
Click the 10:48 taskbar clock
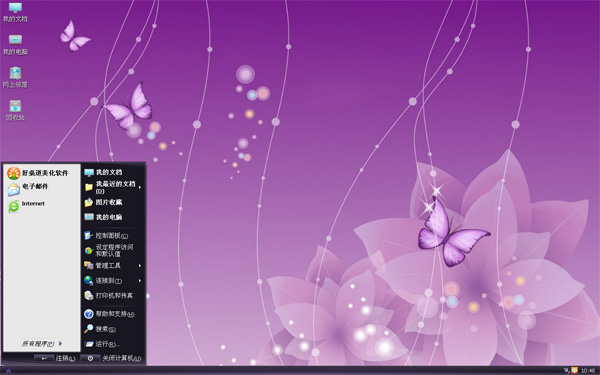pos(588,370)
